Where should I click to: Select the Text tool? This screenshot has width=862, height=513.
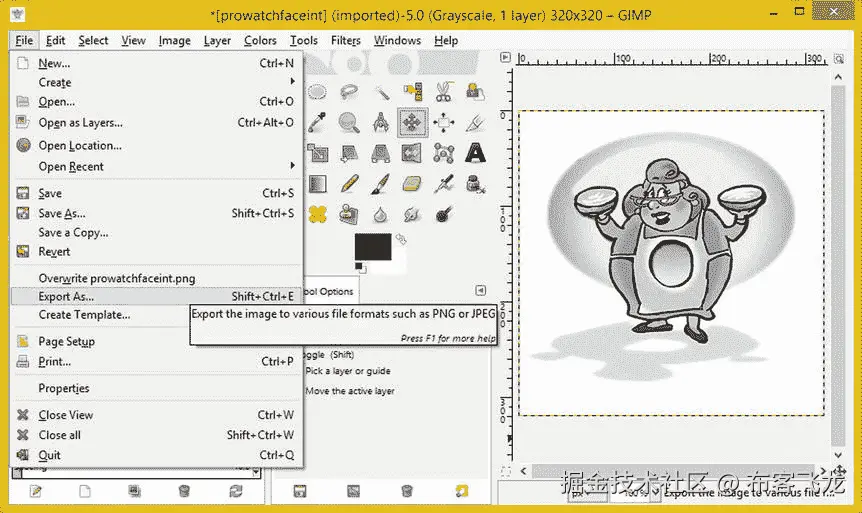tap(475, 153)
